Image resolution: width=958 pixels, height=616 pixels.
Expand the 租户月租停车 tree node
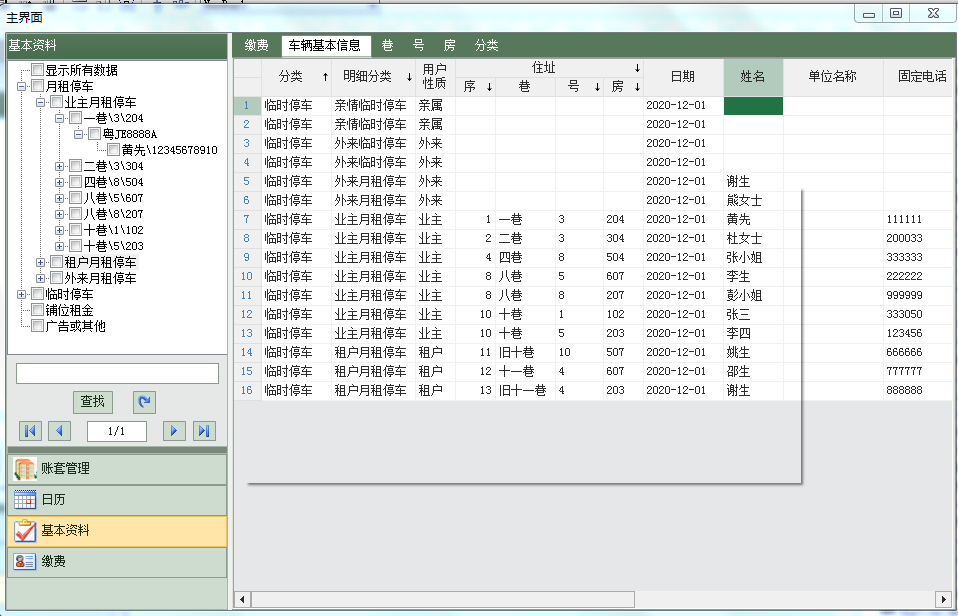tap(40, 262)
